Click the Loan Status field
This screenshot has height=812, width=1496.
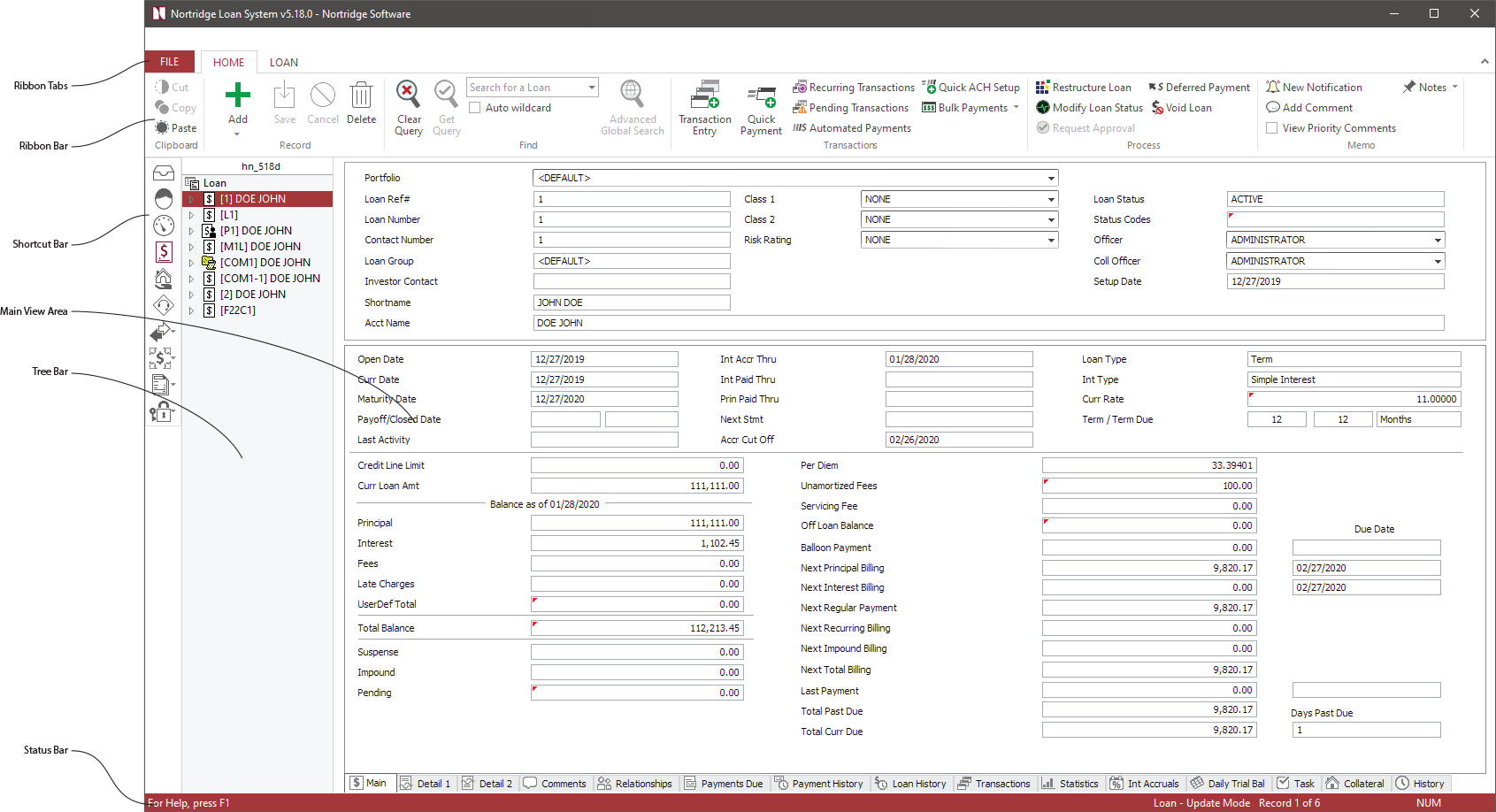point(1335,199)
